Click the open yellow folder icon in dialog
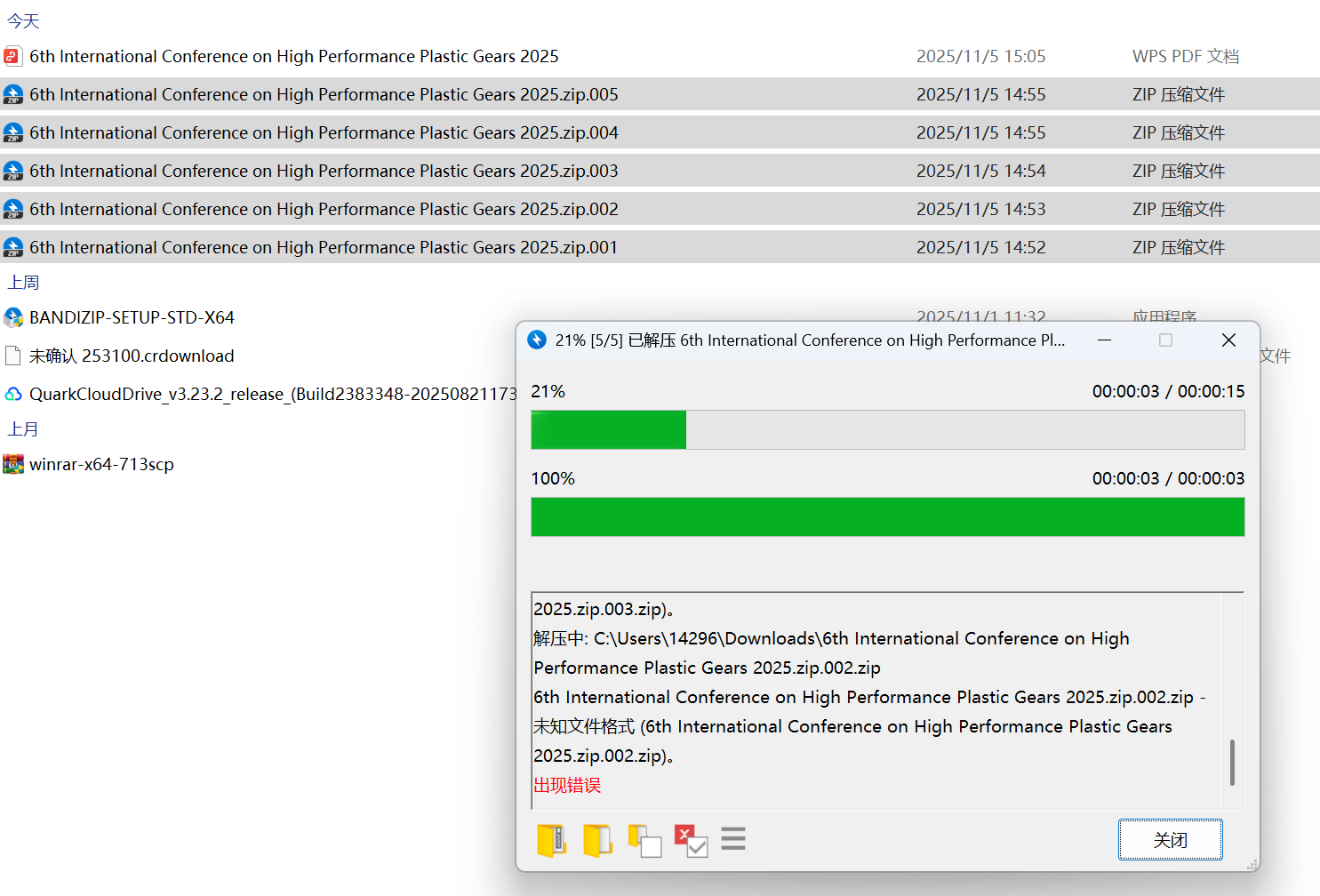This screenshot has height=896, width=1320. (597, 840)
